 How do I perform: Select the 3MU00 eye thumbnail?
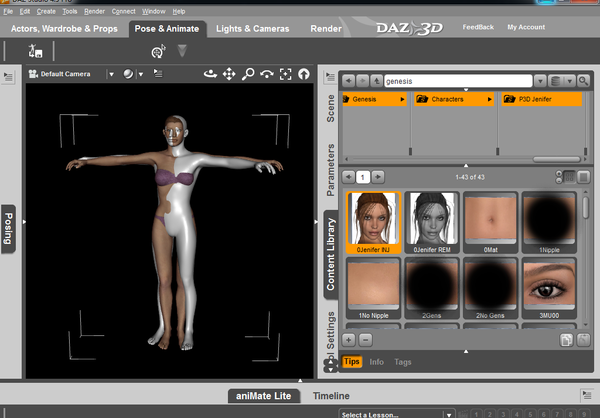[549, 288]
